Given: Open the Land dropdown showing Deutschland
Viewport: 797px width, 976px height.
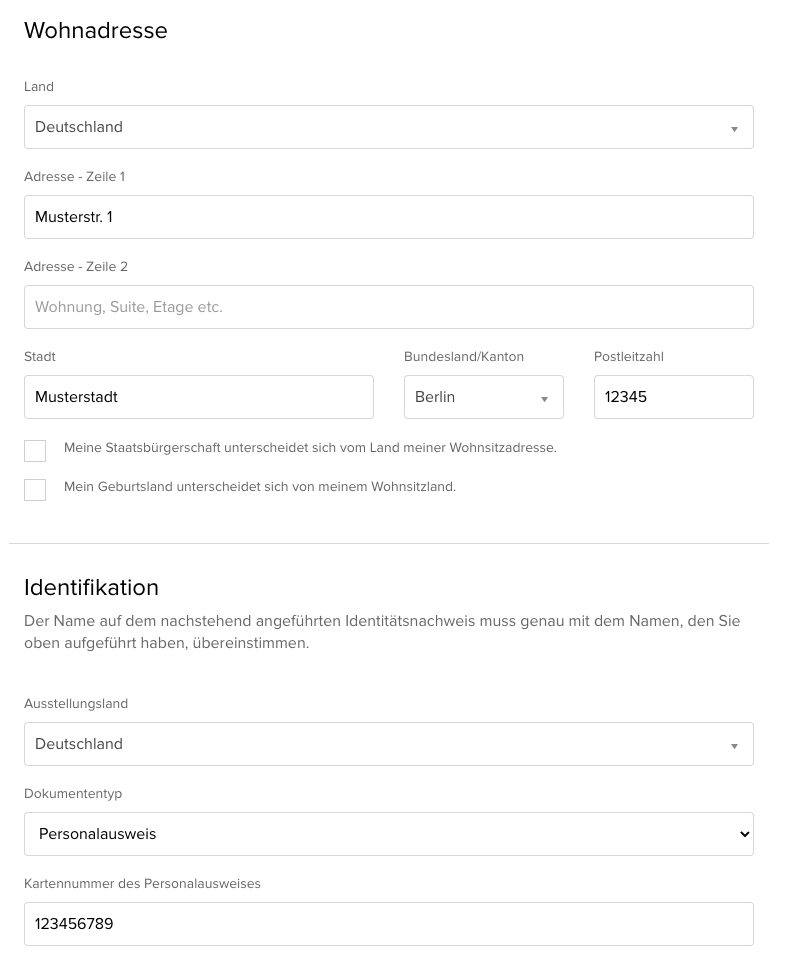Looking at the screenshot, I should [x=380, y=127].
